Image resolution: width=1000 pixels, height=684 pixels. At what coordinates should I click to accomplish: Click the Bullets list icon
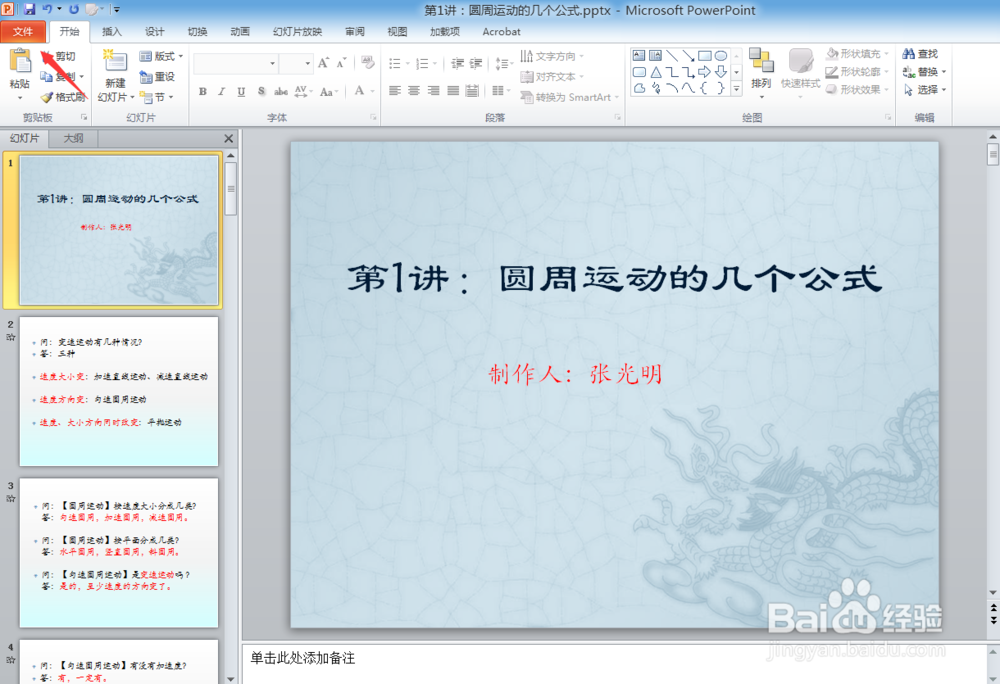point(397,63)
